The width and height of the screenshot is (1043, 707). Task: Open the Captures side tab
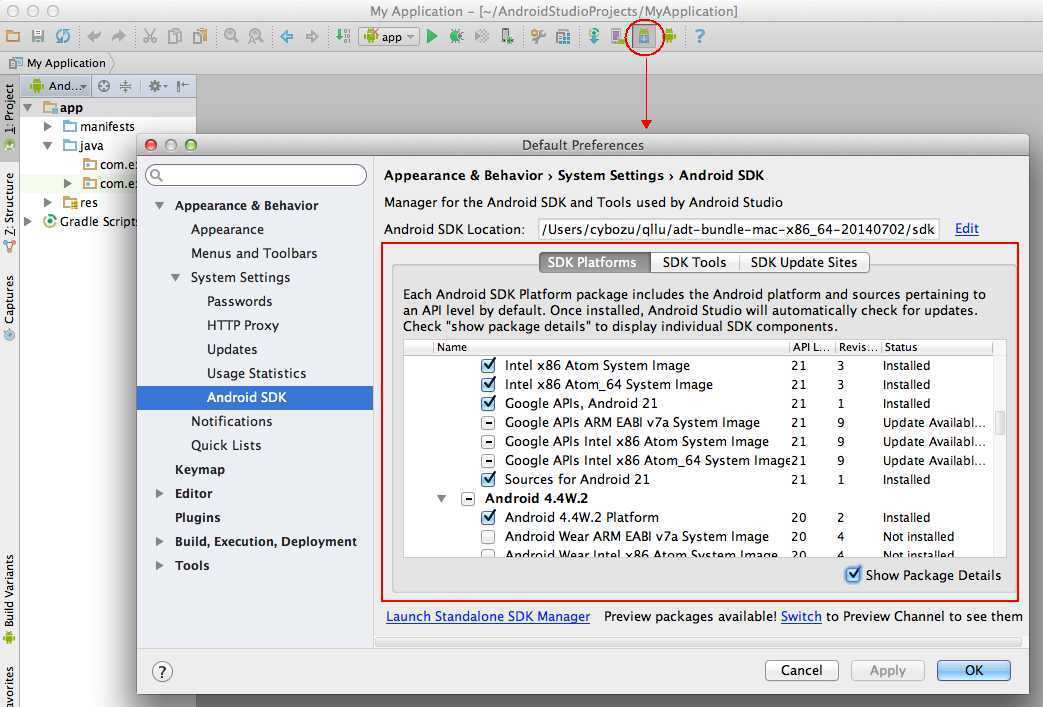(x=9, y=307)
